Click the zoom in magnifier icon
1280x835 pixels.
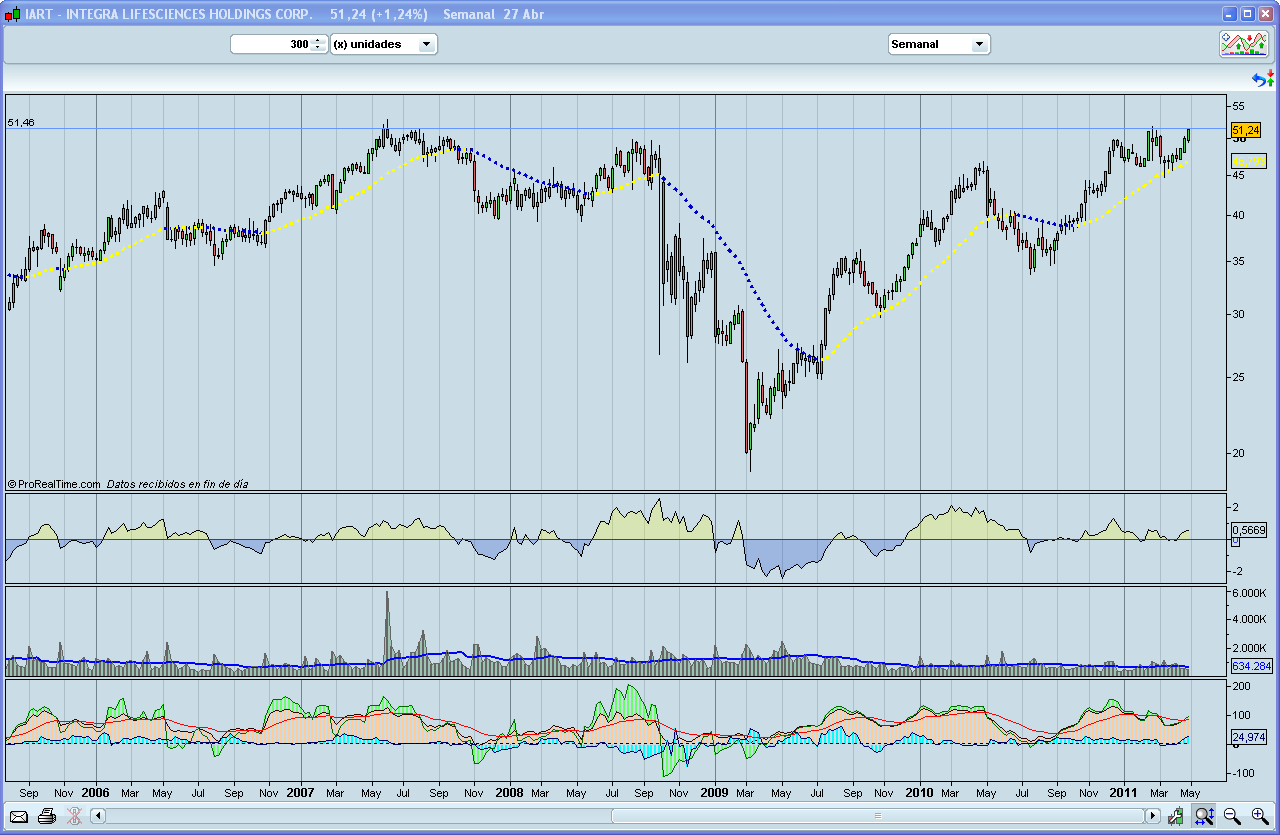(1259, 816)
